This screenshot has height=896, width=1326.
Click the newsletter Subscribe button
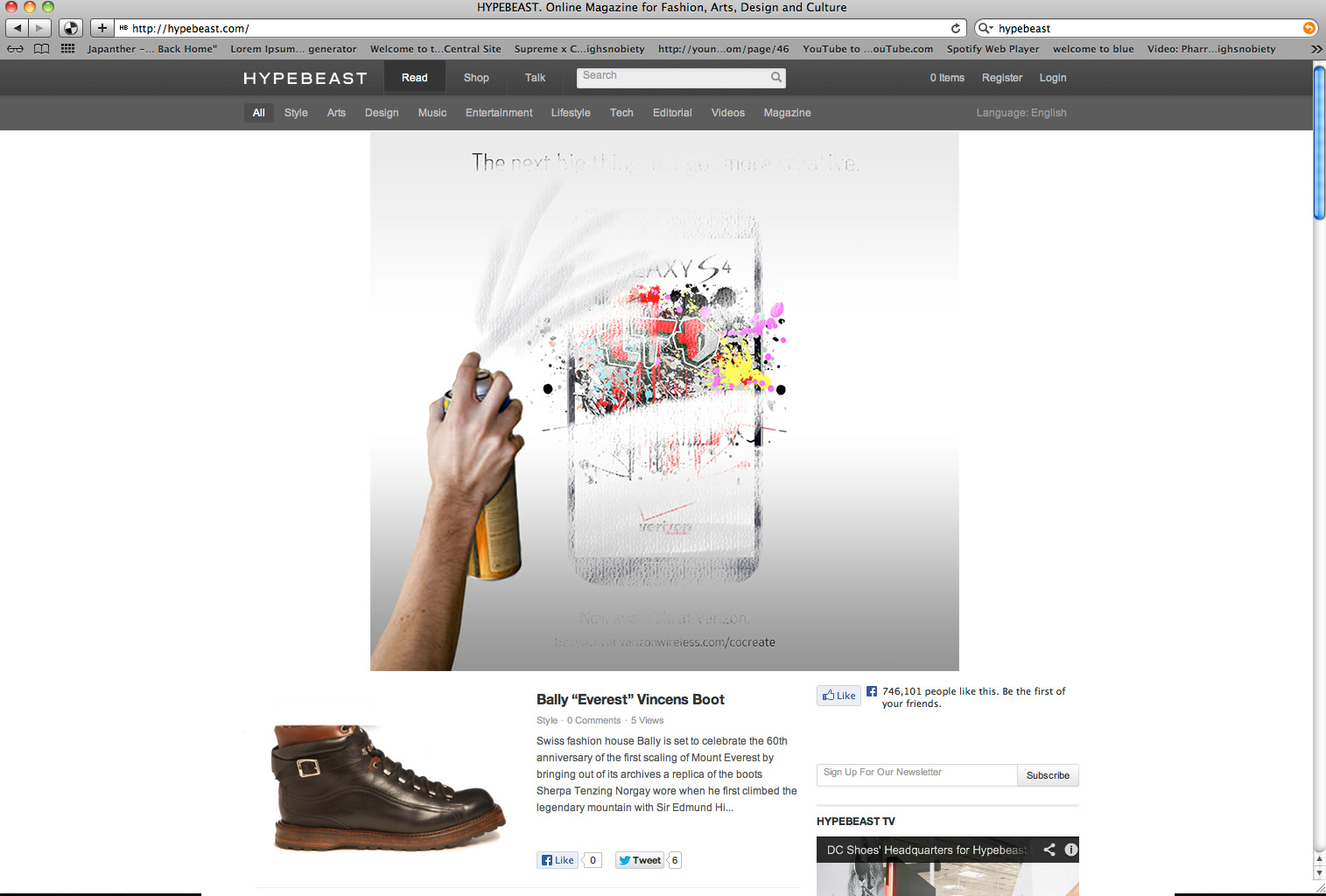coord(1048,775)
